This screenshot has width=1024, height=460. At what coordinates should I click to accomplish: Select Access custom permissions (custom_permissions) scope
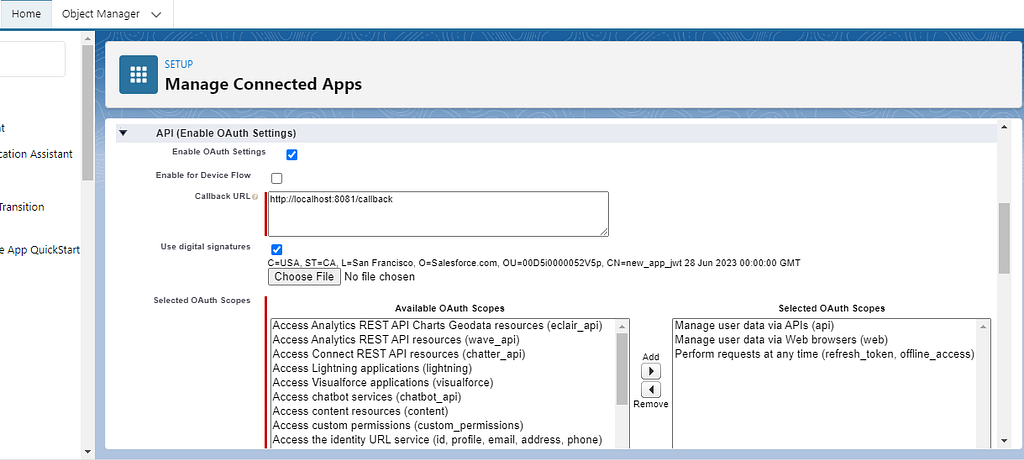pyautogui.click(x=398, y=425)
